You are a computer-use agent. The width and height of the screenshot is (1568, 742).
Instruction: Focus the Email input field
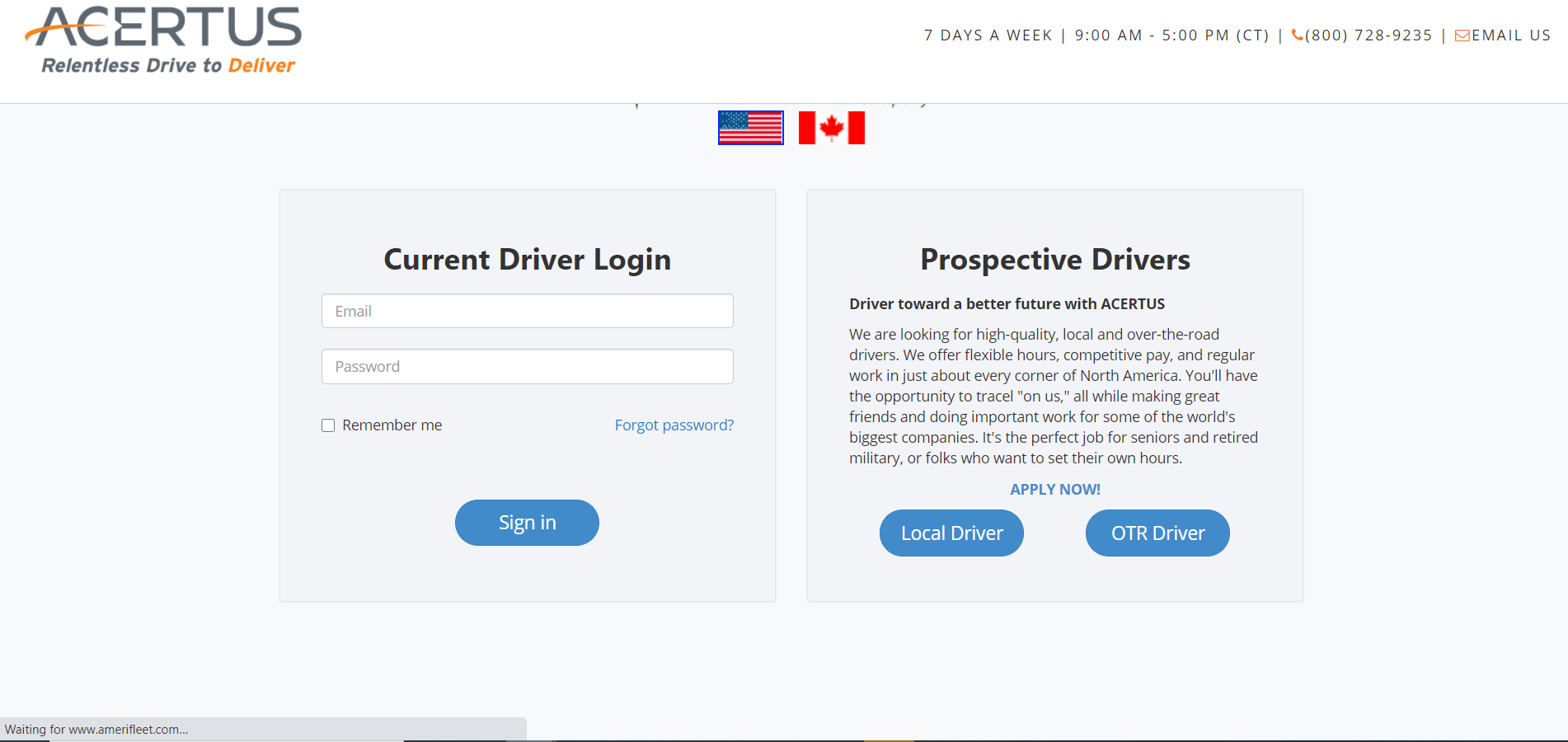[527, 311]
